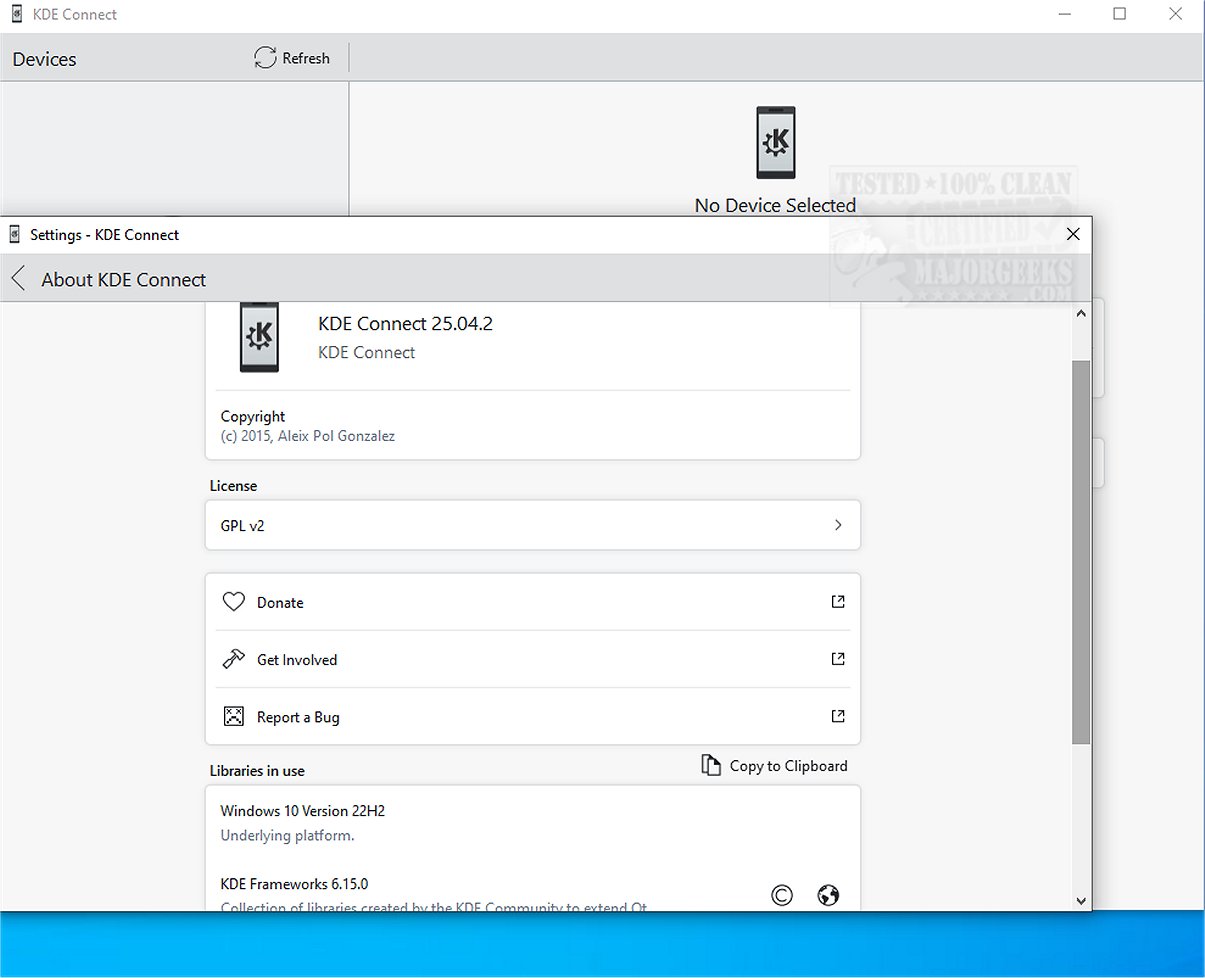Click the Copy to Clipboard icon
1205x978 pixels.
click(x=711, y=765)
